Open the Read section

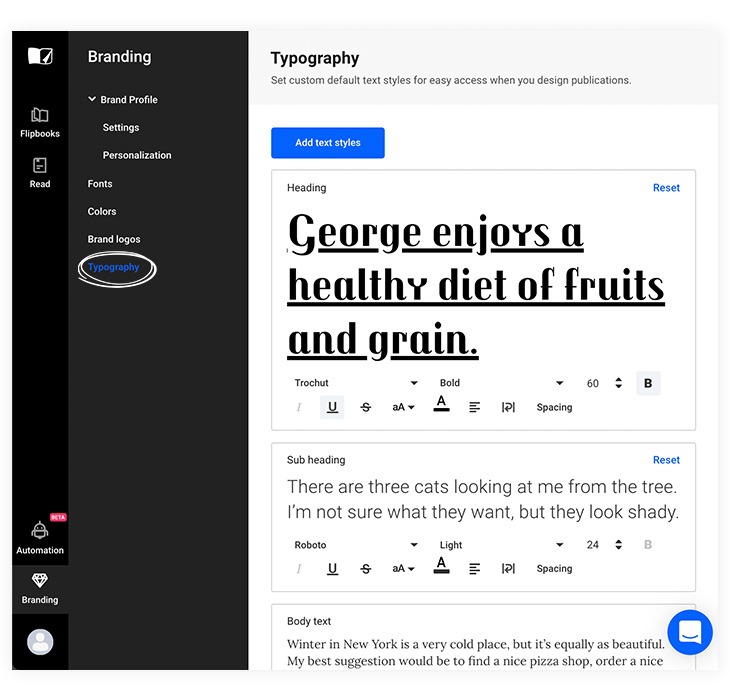coord(40,173)
